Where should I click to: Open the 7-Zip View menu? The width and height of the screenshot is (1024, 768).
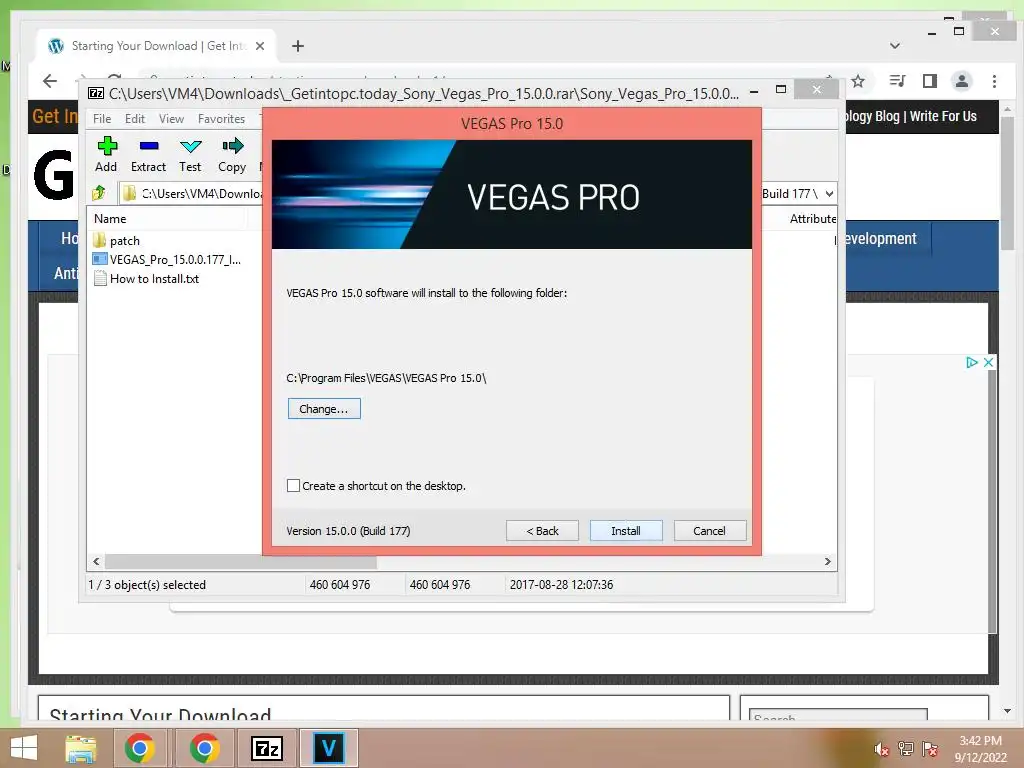[171, 119]
